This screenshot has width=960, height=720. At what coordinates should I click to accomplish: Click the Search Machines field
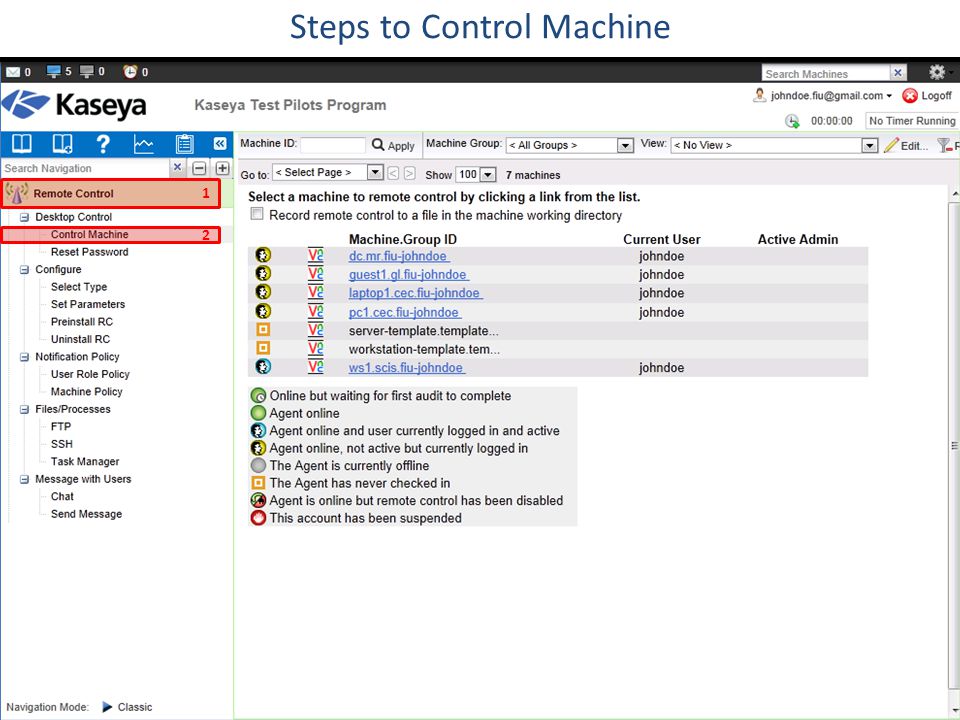tap(827, 73)
